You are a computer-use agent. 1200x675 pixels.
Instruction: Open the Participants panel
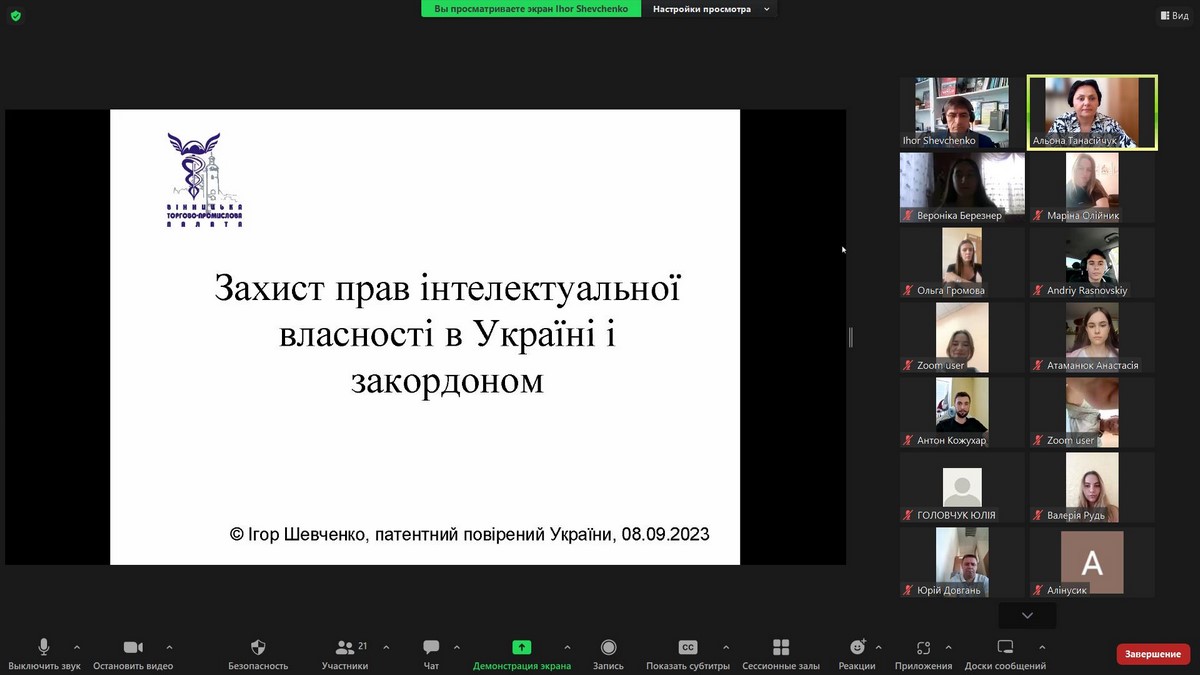pyautogui.click(x=345, y=648)
